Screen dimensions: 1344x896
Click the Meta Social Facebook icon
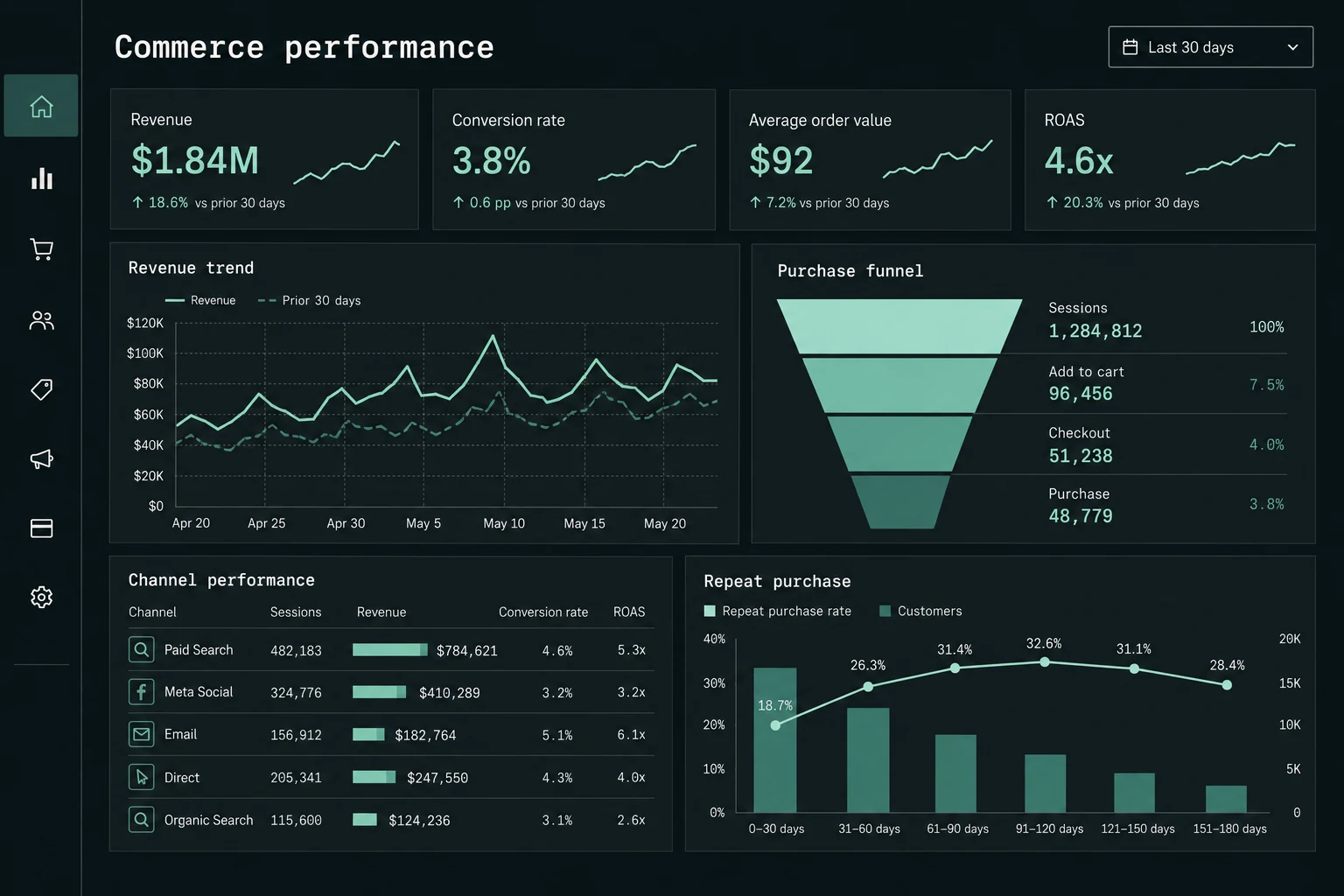point(141,692)
